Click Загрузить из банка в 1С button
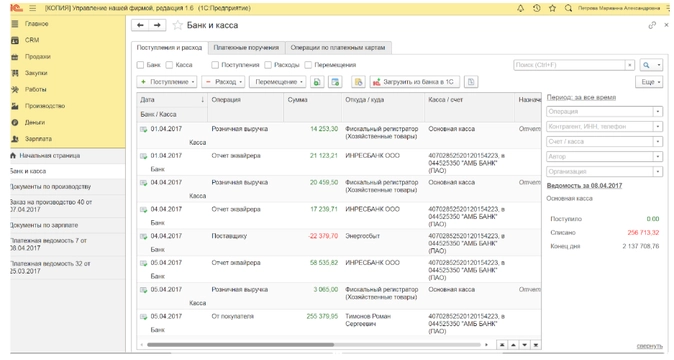Screen dimensions: 674x360 [x=414, y=82]
